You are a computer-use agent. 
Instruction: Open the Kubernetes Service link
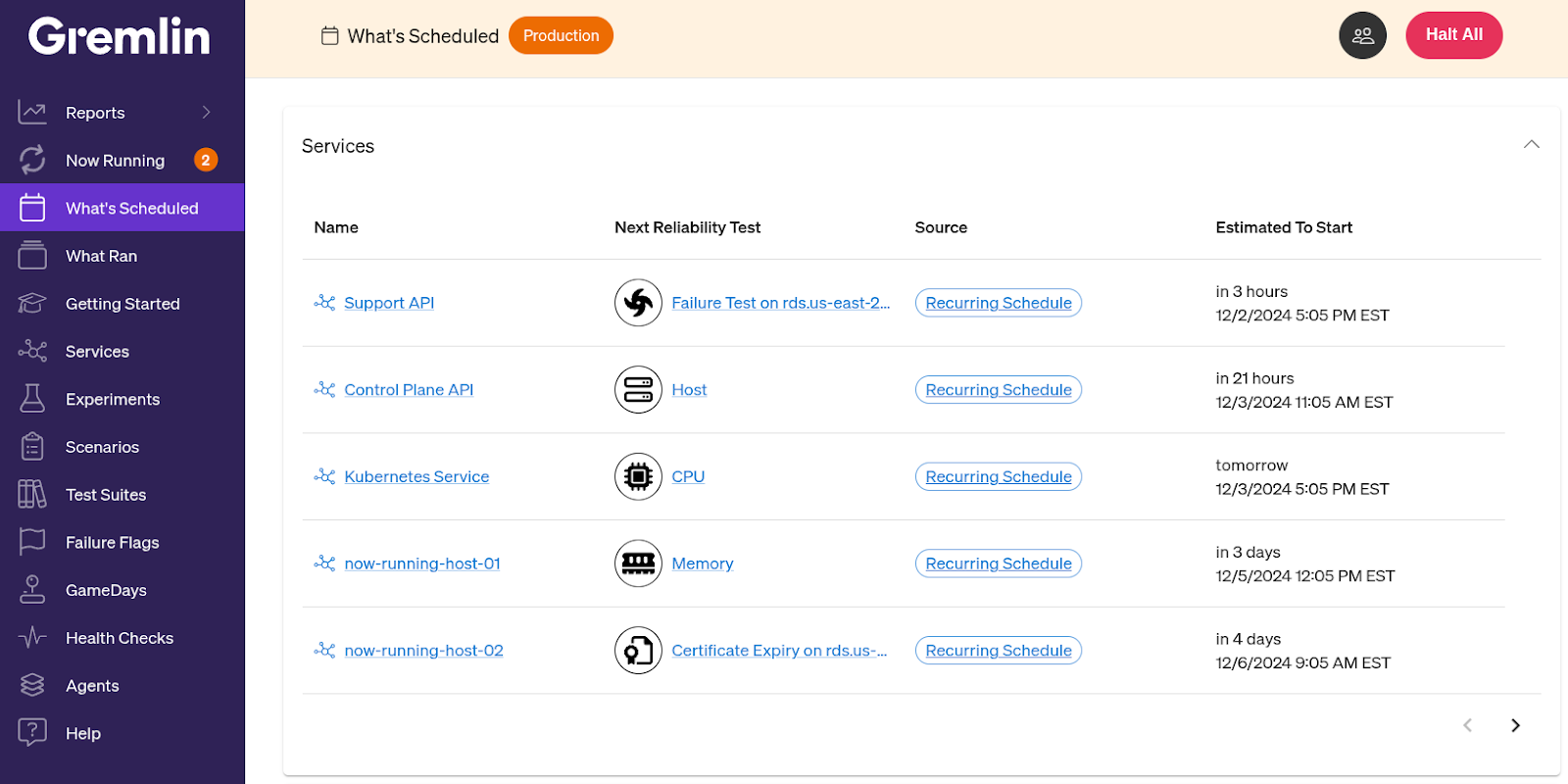(x=416, y=476)
